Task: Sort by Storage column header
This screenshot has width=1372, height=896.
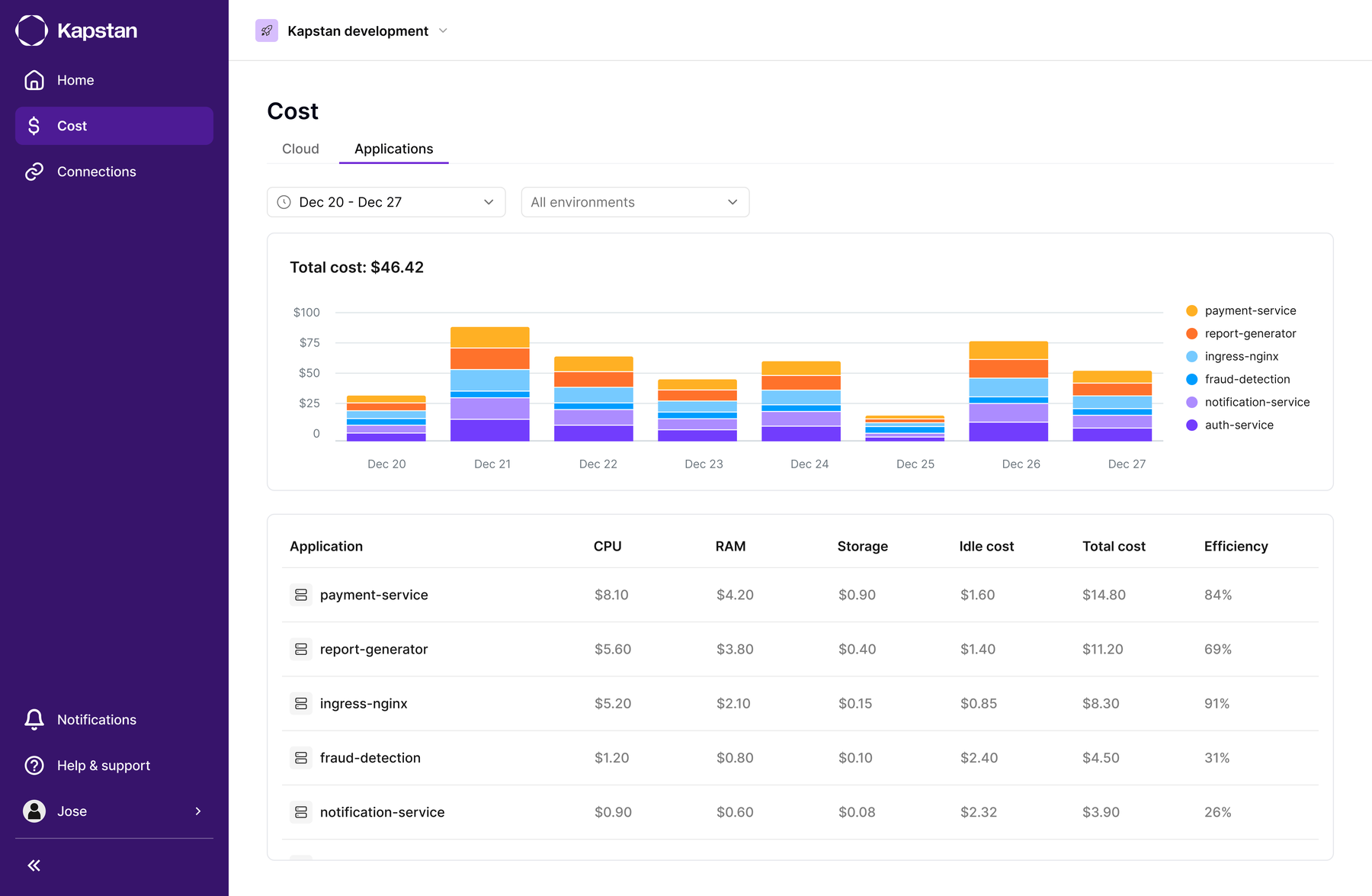Action: (863, 546)
